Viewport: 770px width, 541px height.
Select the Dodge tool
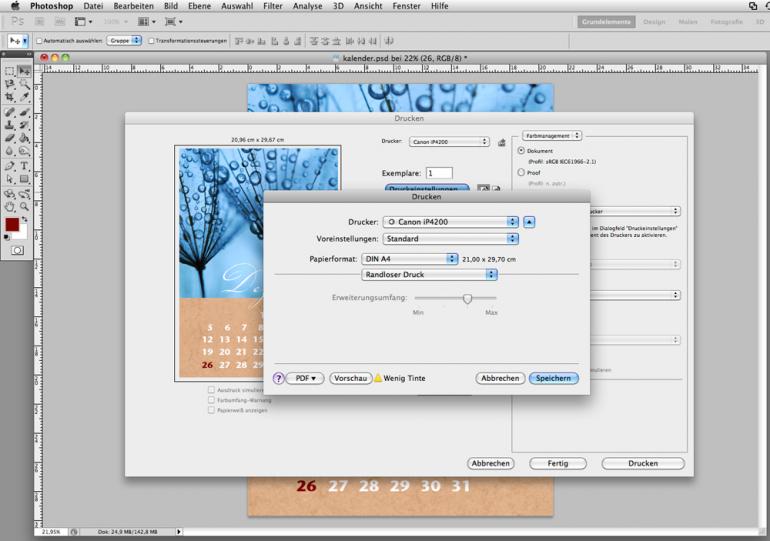pos(24,151)
